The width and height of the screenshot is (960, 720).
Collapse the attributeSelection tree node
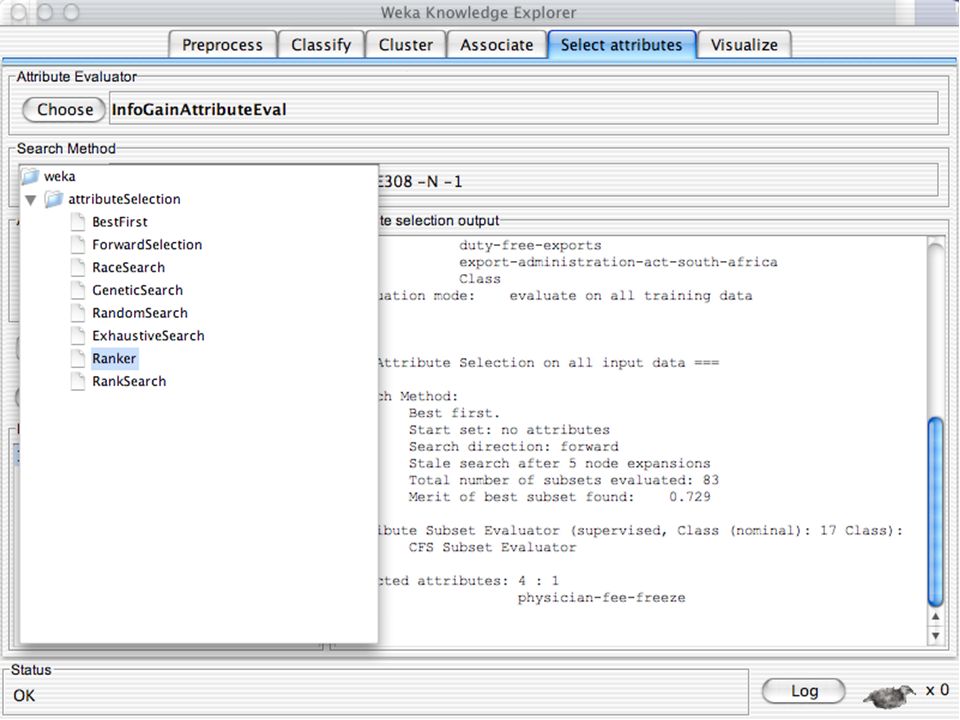[31, 200]
